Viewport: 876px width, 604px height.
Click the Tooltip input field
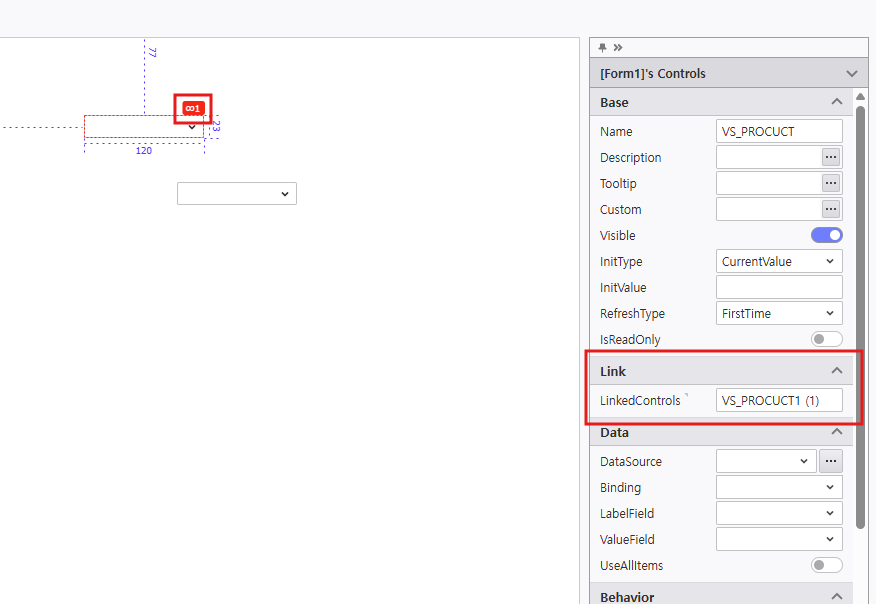click(769, 183)
